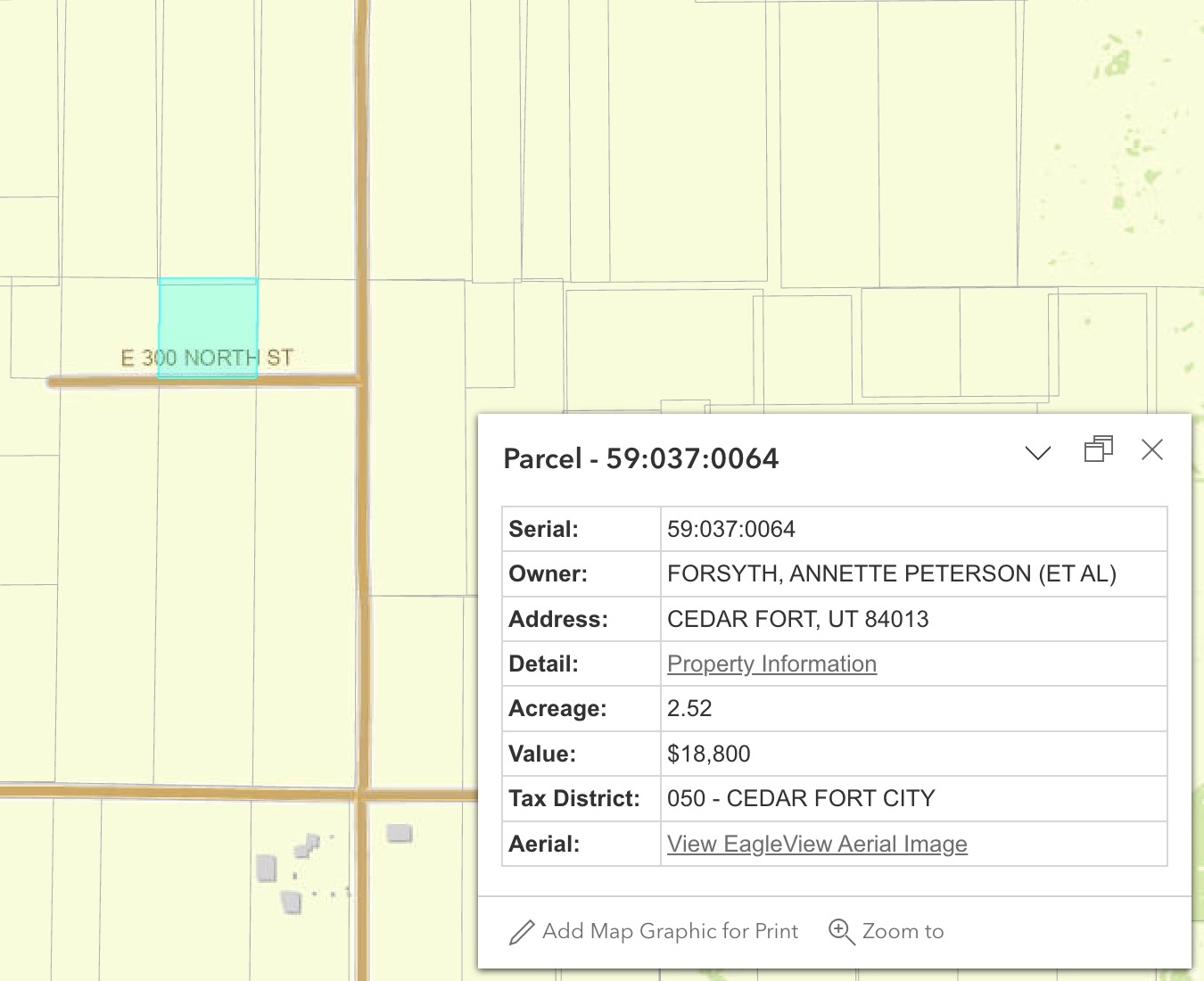Click the Aerial: row label
This screenshot has height=981, width=1204.
click(544, 844)
